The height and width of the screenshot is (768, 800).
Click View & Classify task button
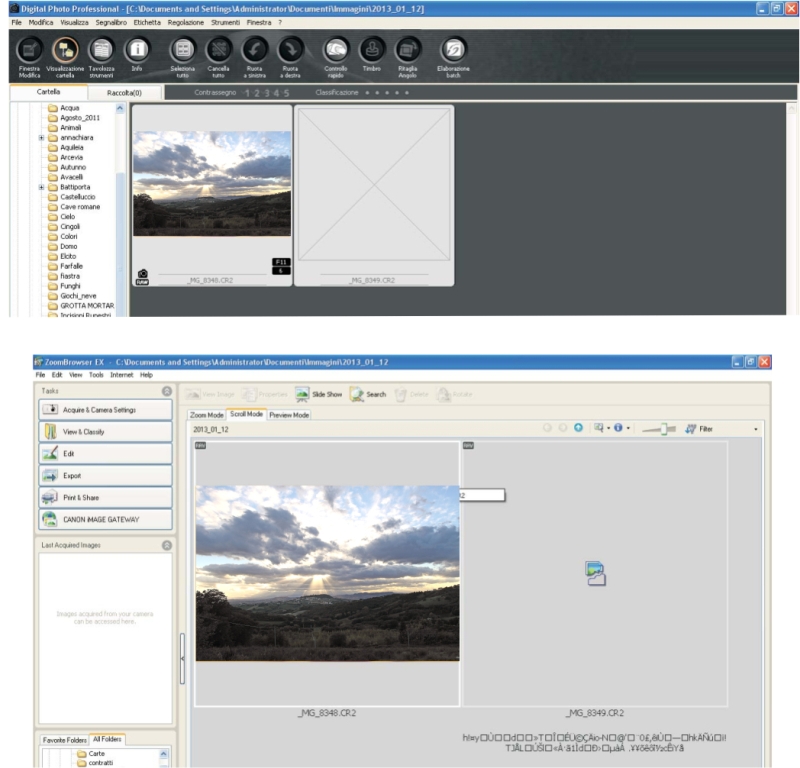106,432
